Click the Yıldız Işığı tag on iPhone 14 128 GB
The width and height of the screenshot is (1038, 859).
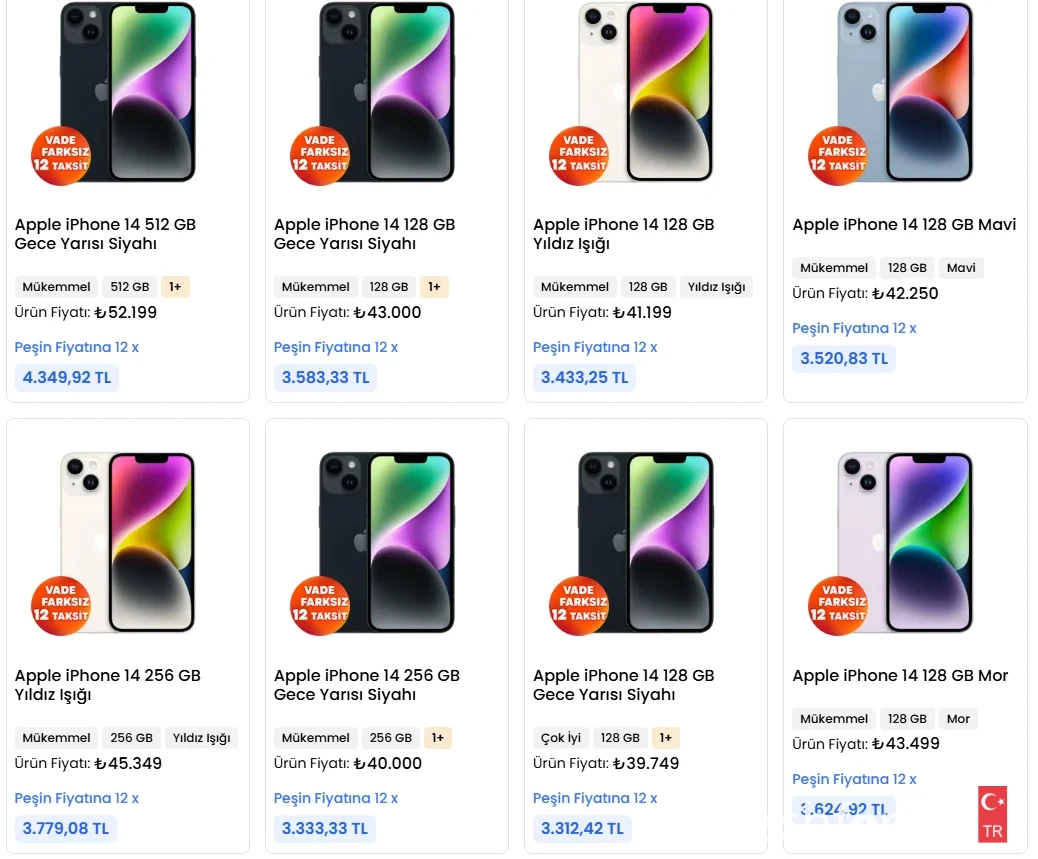(x=716, y=287)
